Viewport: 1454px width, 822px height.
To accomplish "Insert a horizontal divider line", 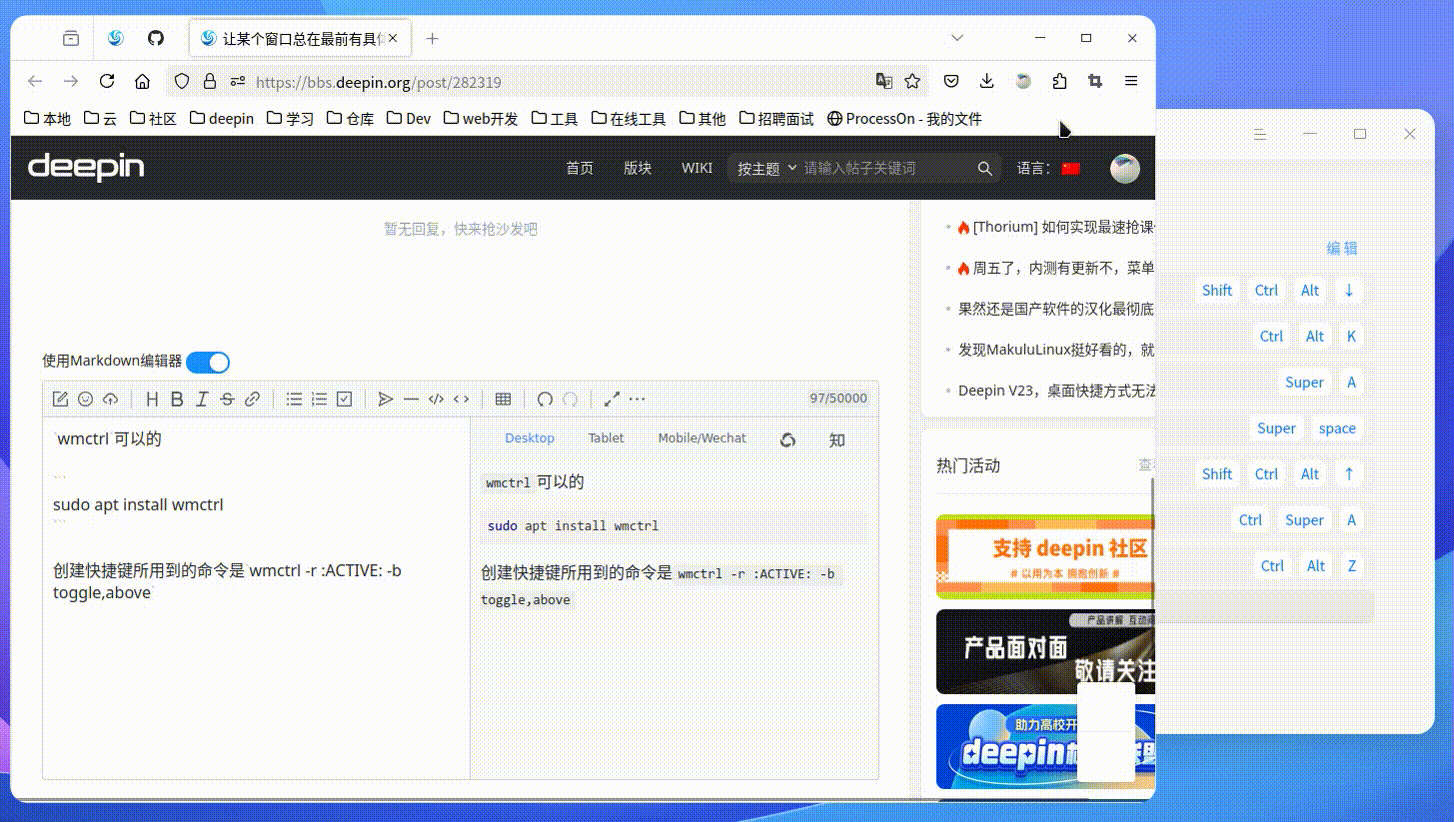I will (x=411, y=399).
